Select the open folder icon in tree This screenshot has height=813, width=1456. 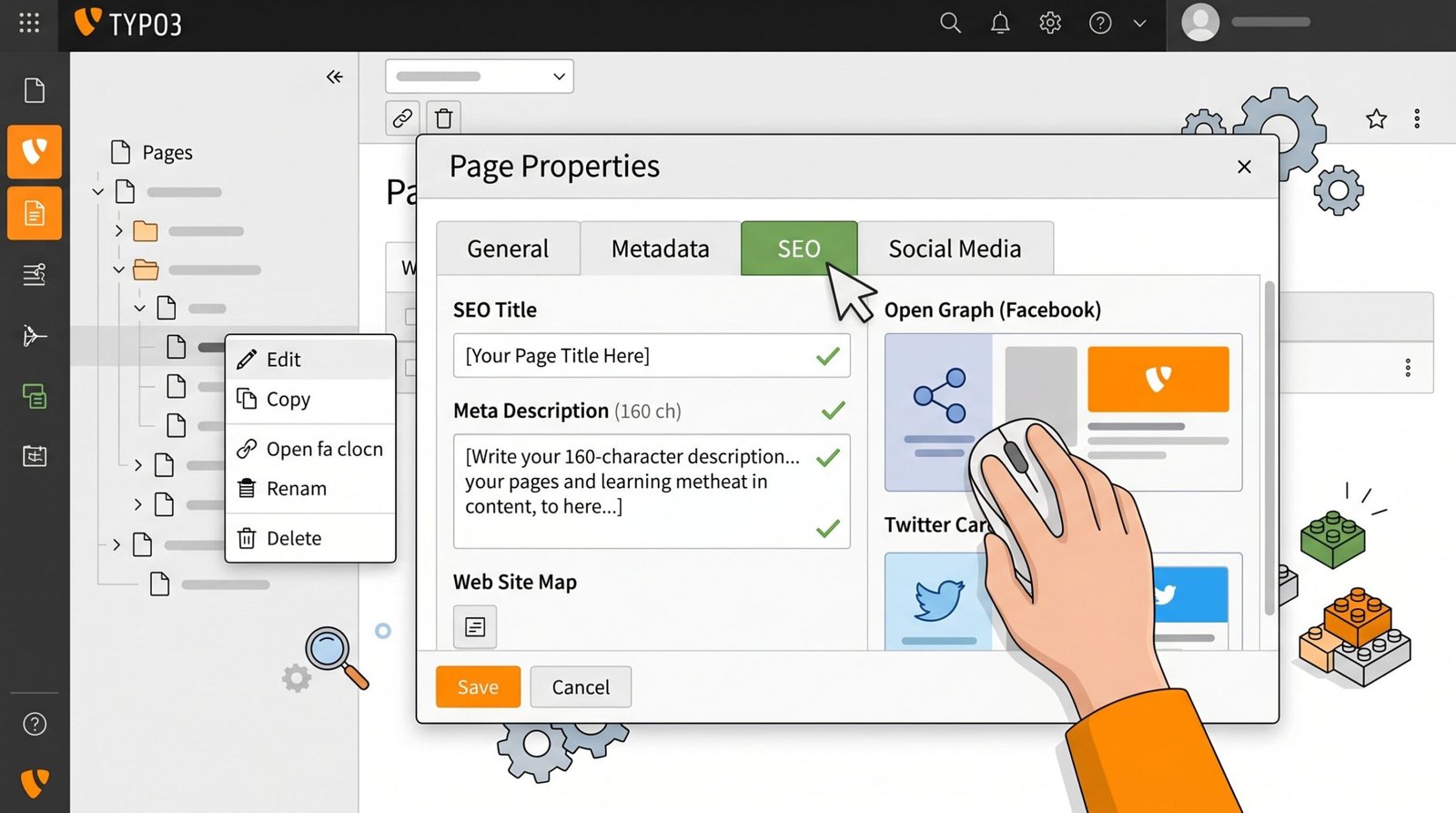(x=146, y=269)
